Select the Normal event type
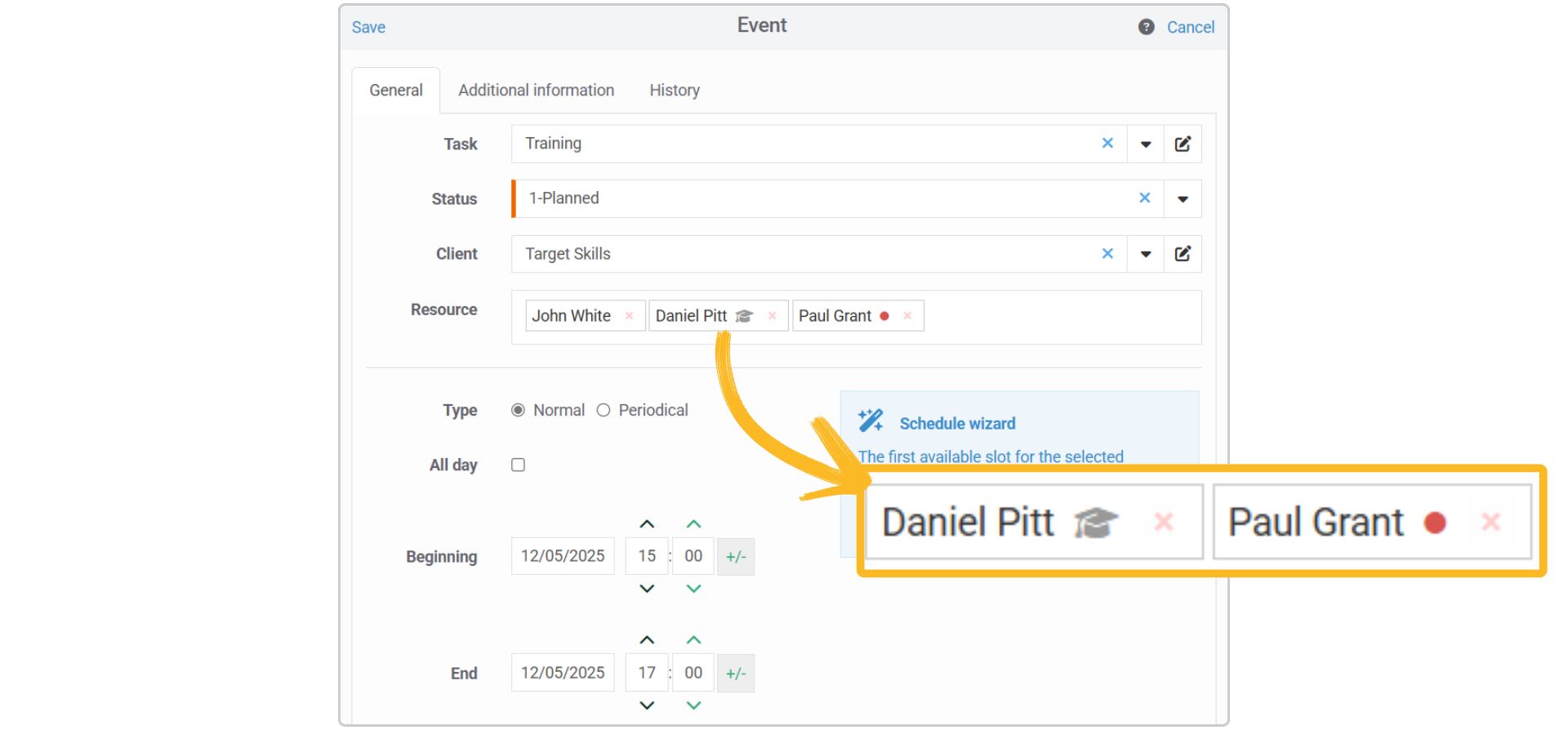This screenshot has height=730, width=1568. tap(518, 410)
